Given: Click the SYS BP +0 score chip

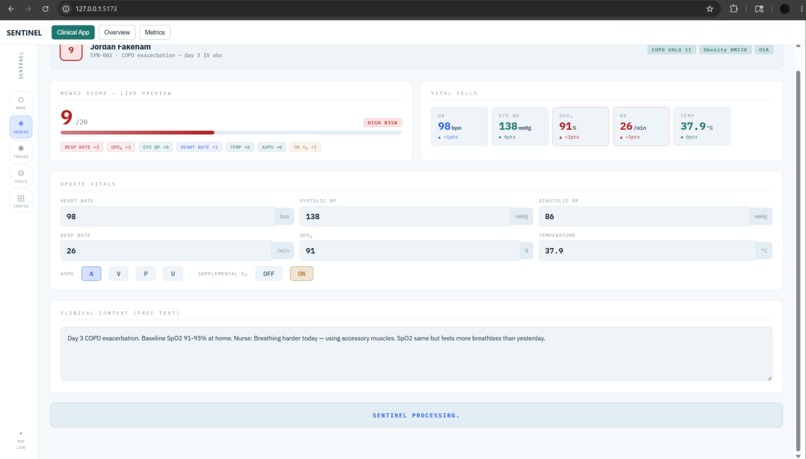Looking at the screenshot, I should click(155, 147).
